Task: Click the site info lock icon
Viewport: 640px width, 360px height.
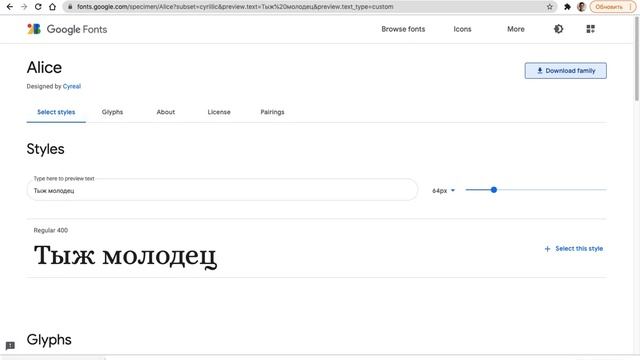Action: click(x=70, y=7)
